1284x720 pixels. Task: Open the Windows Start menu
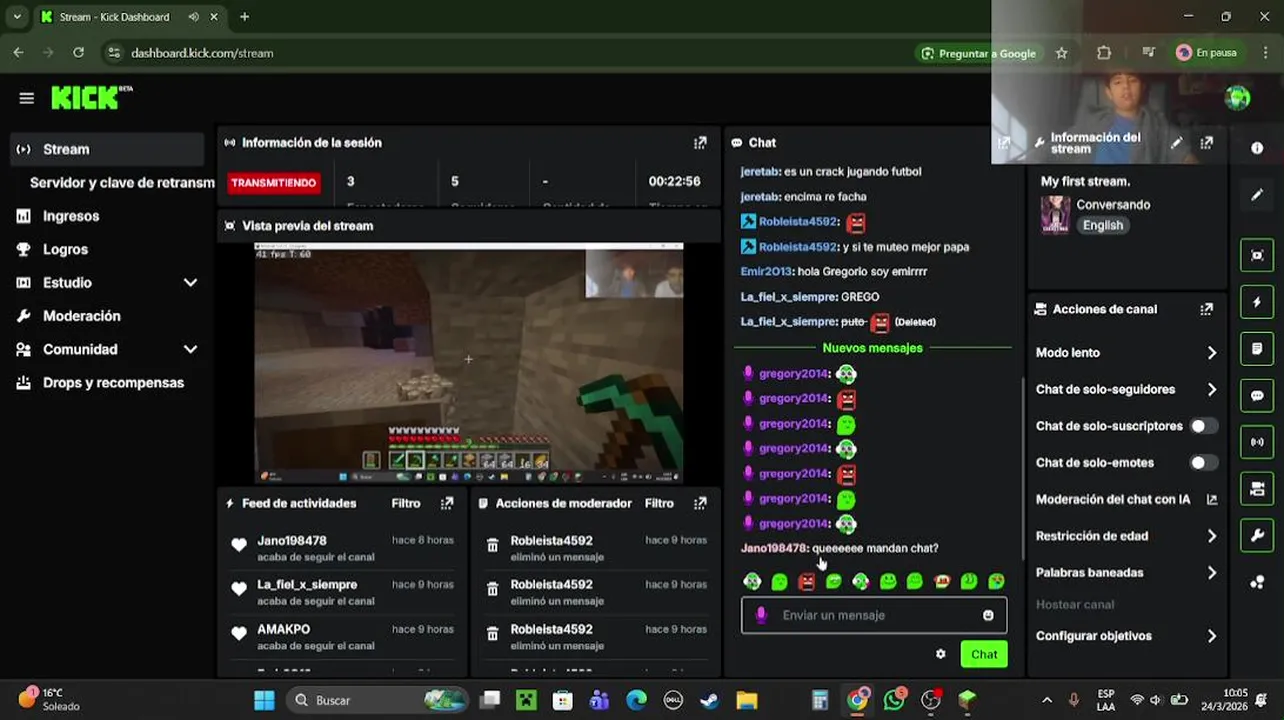(x=264, y=700)
